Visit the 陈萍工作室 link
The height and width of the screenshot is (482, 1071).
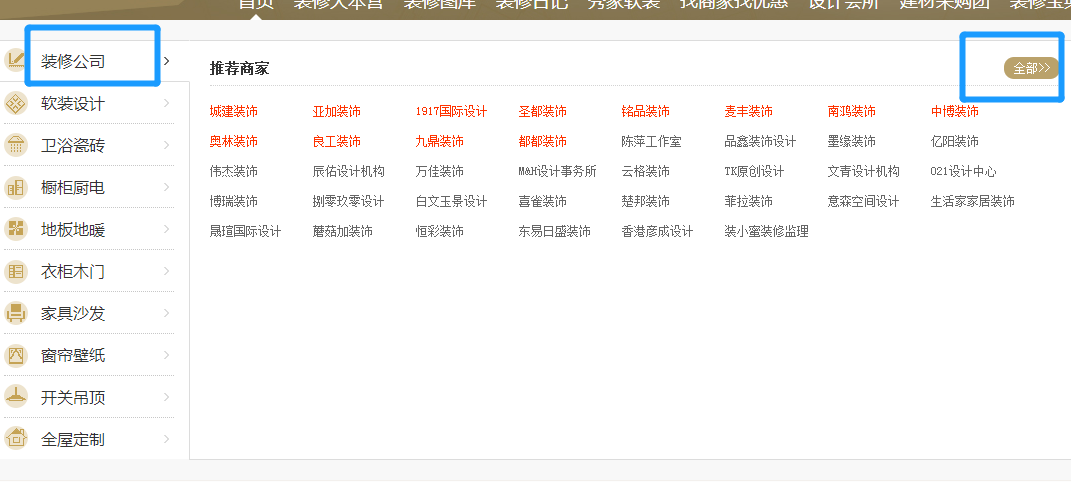coord(652,141)
